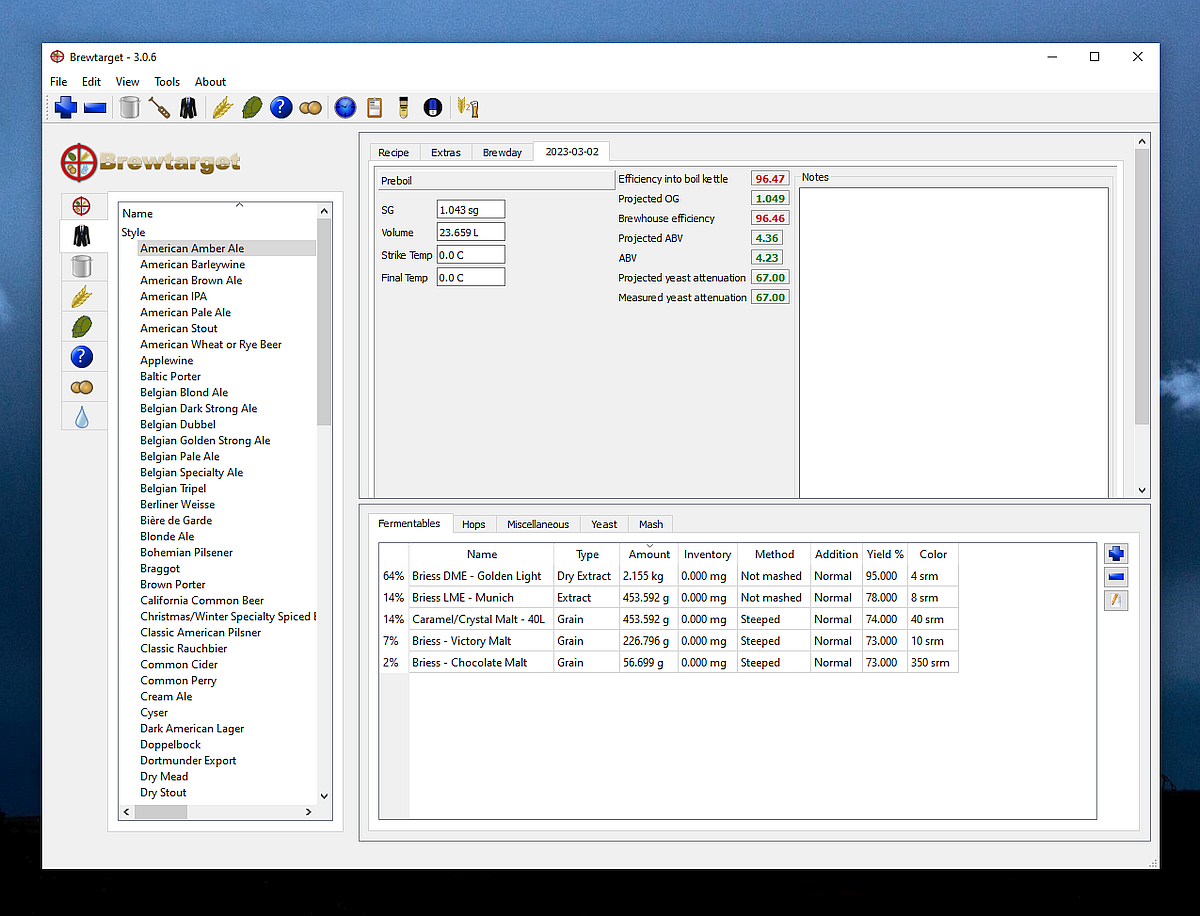Open the View menu
1200x916 pixels.
tap(127, 82)
